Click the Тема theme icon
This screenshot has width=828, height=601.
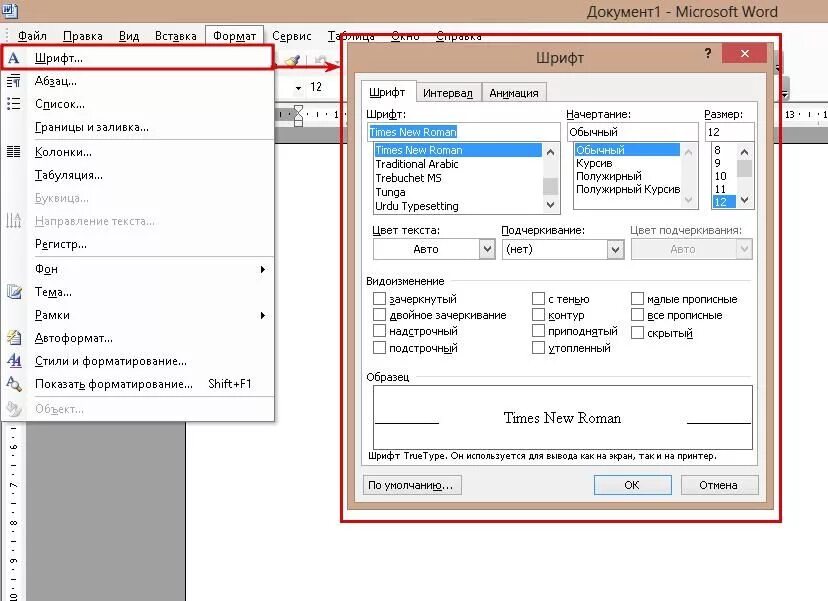pyautogui.click(x=14, y=292)
